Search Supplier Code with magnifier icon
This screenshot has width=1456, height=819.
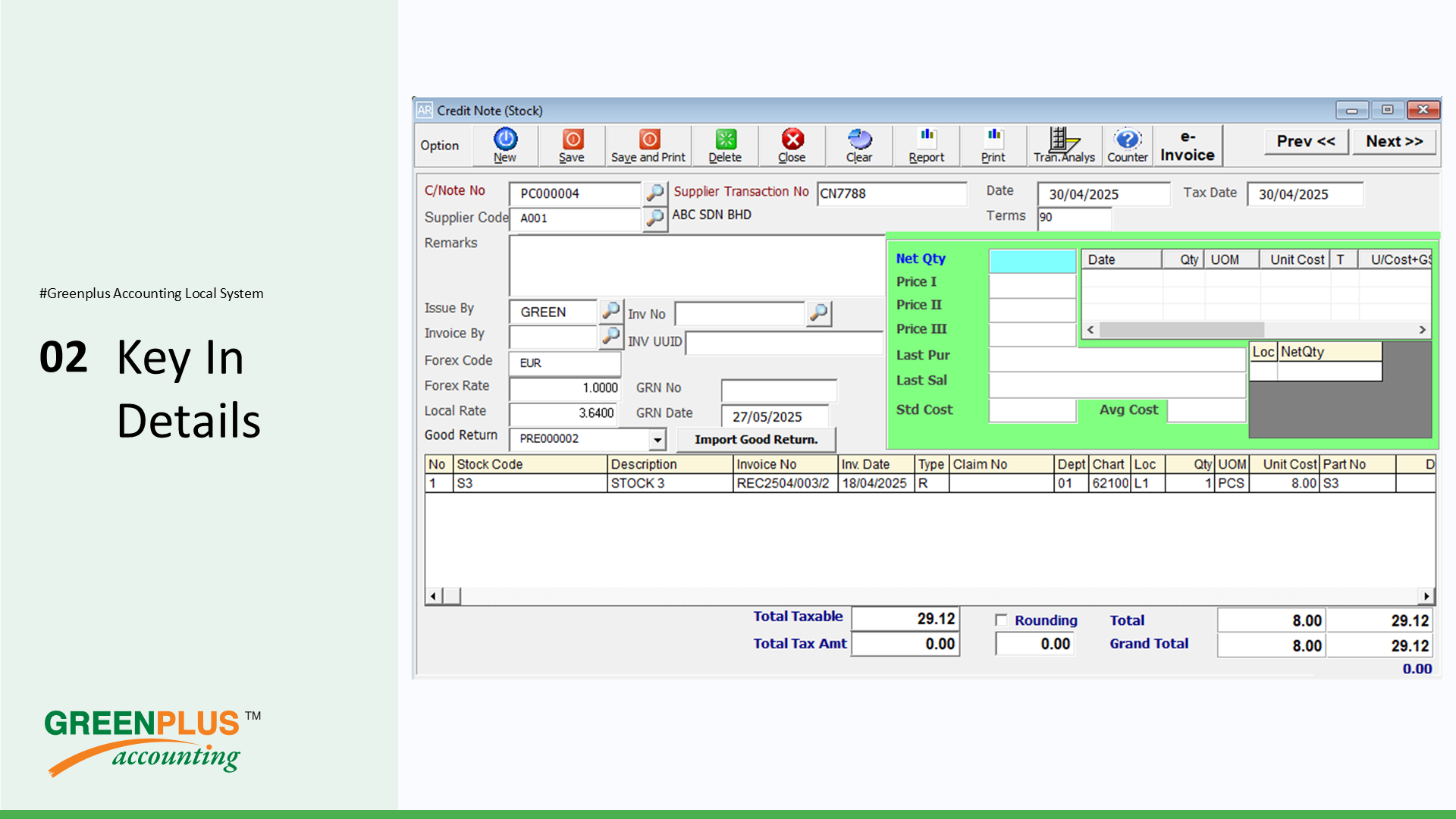coord(654,218)
